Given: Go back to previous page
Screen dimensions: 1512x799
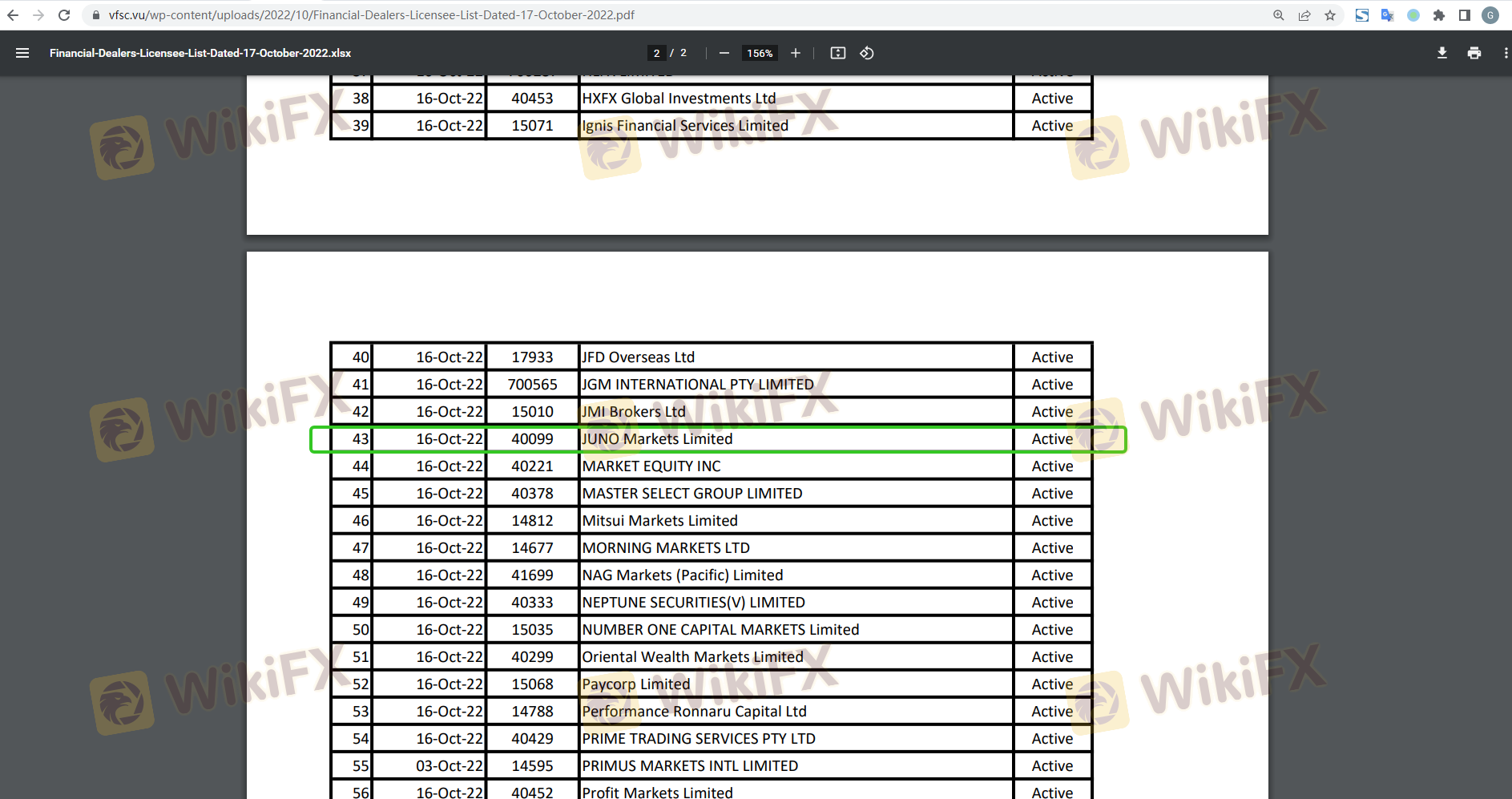Looking at the screenshot, I should [x=13, y=15].
